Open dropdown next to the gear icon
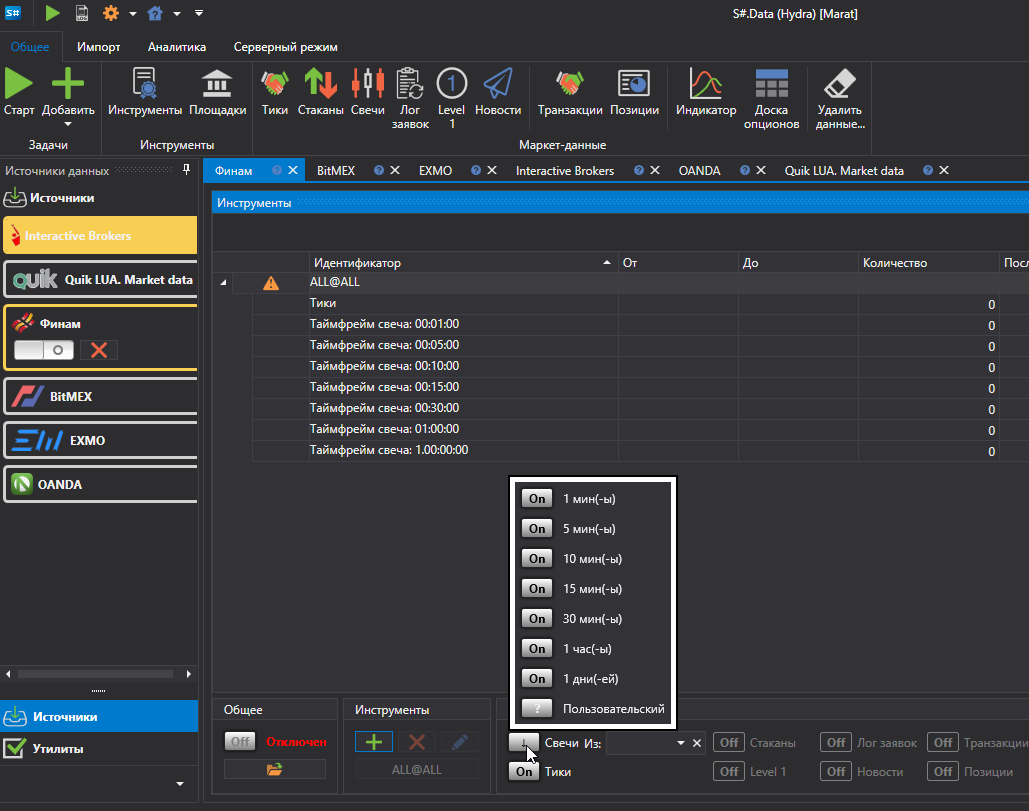This screenshot has height=811, width=1029. pyautogui.click(x=133, y=13)
